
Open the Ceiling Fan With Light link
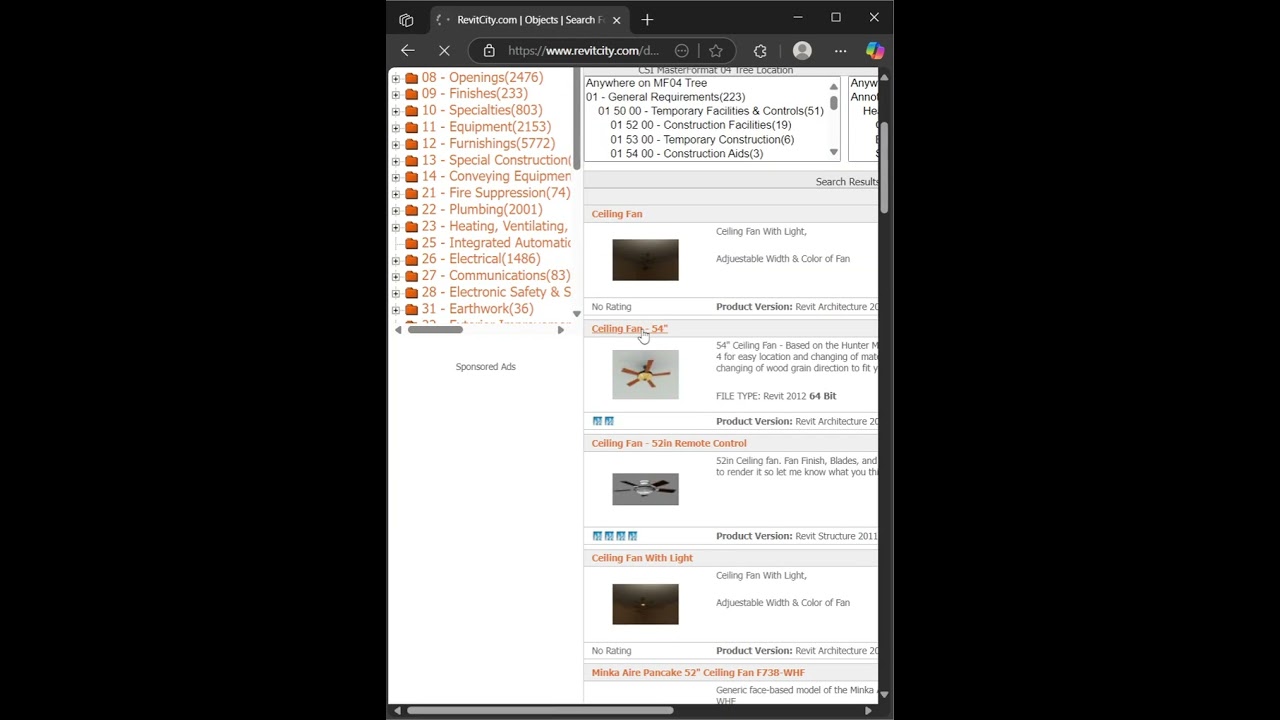[x=642, y=558]
